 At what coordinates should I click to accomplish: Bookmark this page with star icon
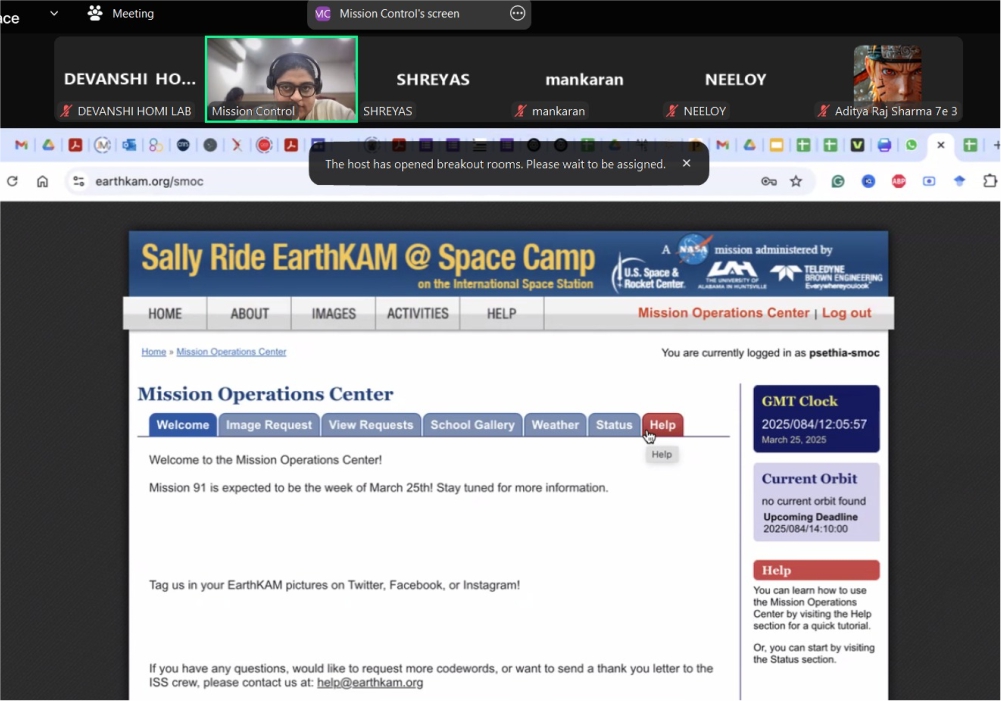click(x=796, y=181)
